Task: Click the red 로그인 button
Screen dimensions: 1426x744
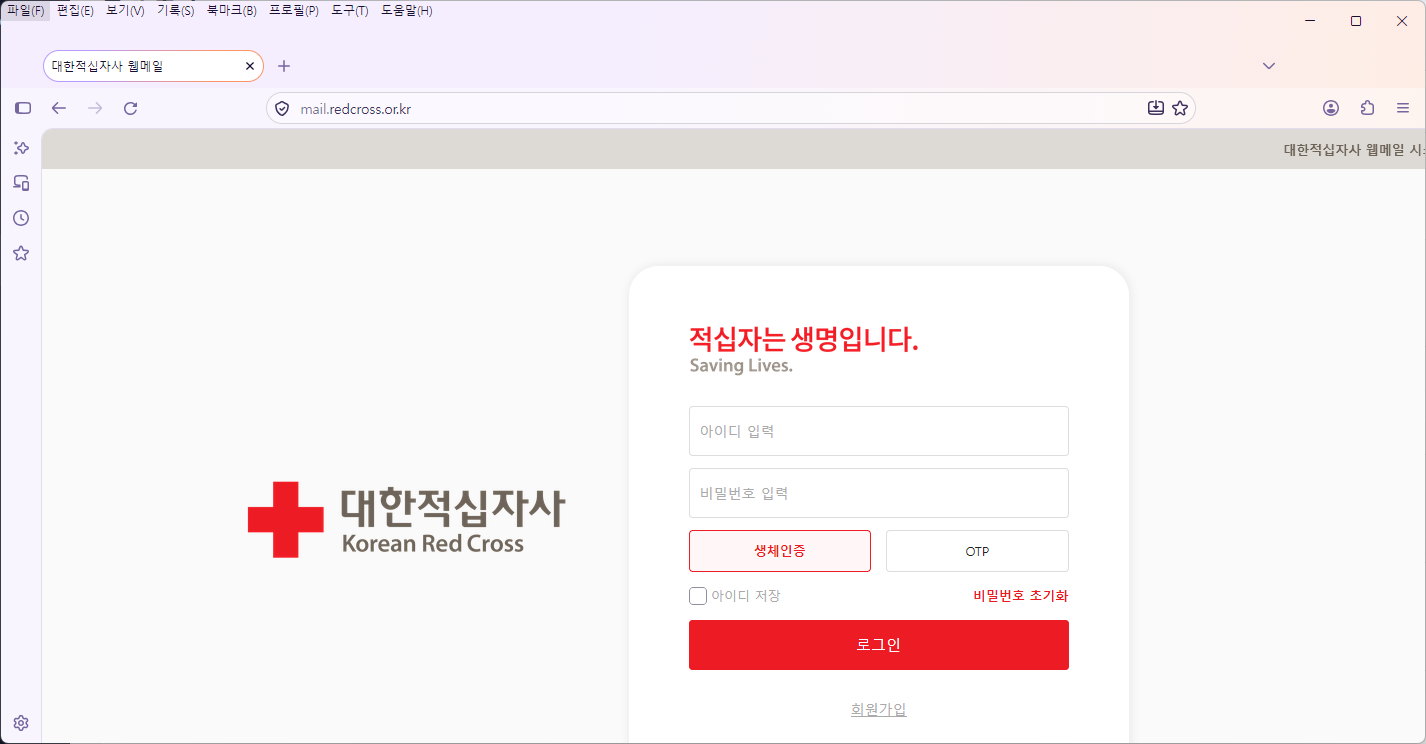Action: [879, 645]
